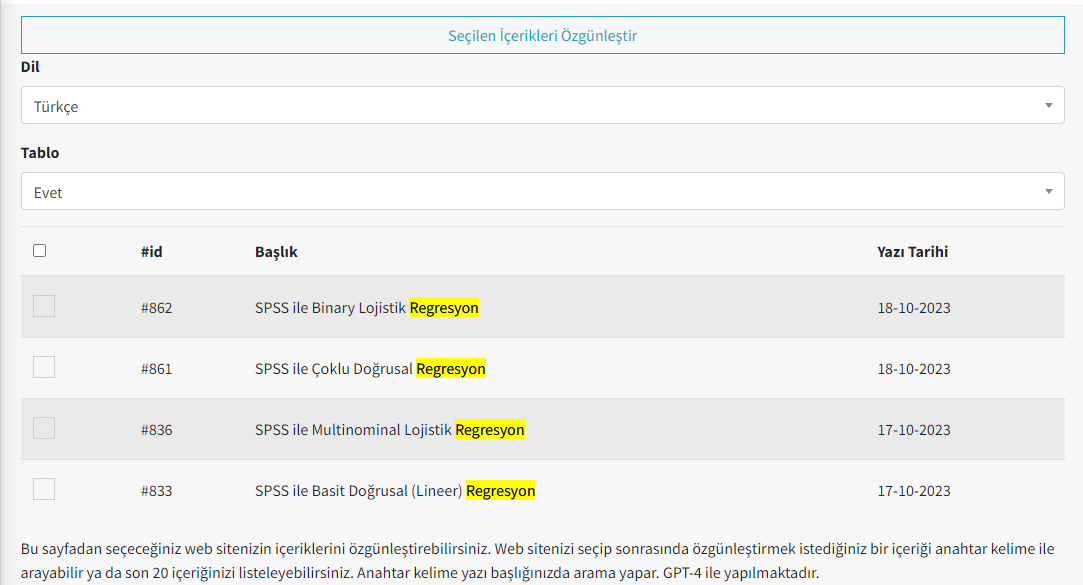Click the id cell #862
The image size is (1083, 585).
point(157,308)
